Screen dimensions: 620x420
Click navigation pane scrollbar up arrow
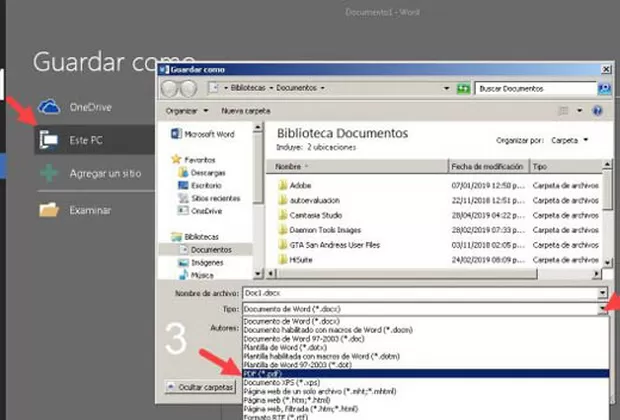pos(258,127)
